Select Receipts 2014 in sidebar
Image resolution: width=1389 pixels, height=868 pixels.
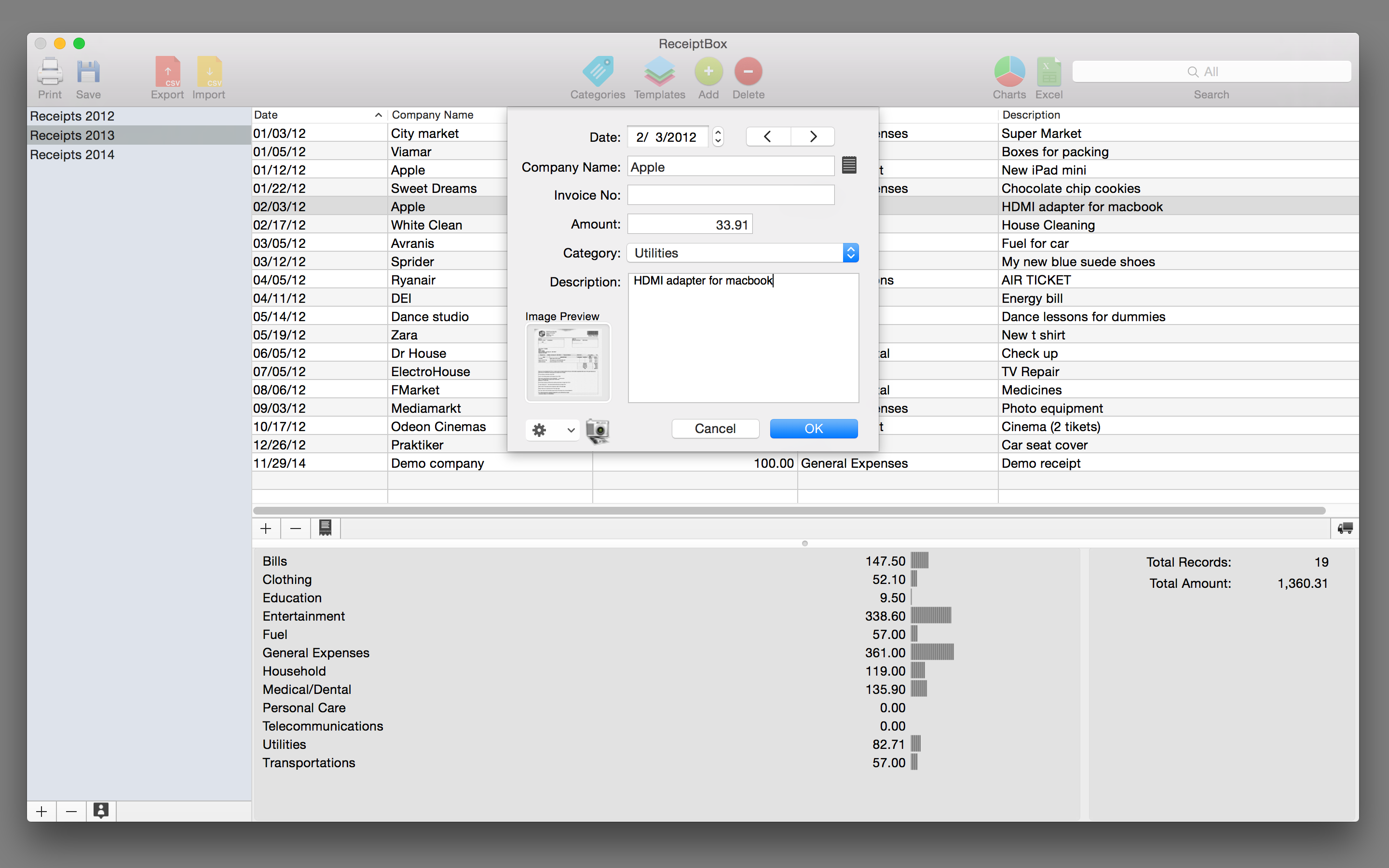pyautogui.click(x=72, y=154)
